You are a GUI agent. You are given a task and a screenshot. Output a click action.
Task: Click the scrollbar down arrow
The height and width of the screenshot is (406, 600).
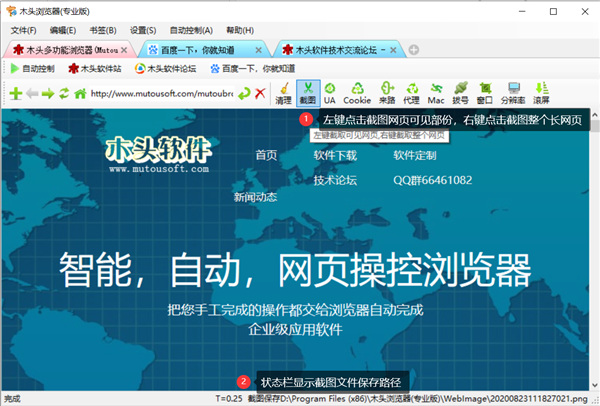pos(595,385)
